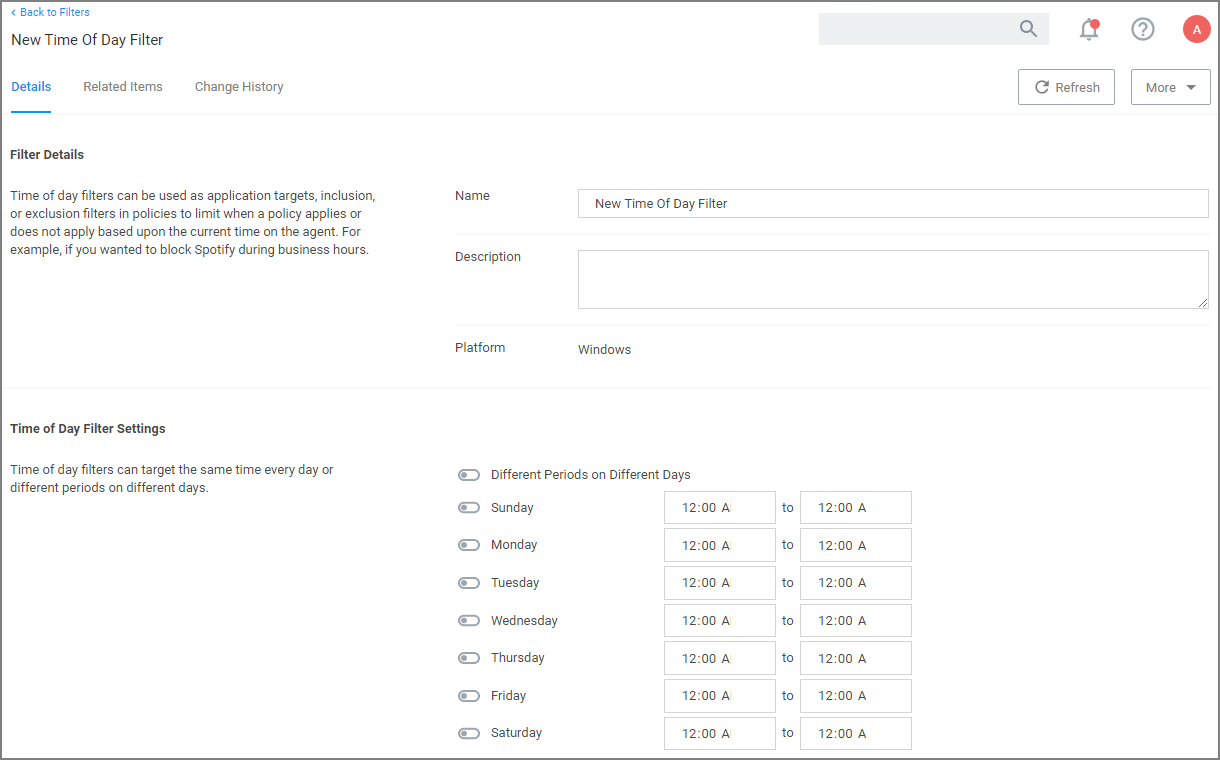Enable Different Periods on Different Days
The width and height of the screenshot is (1220, 760).
pyautogui.click(x=469, y=475)
